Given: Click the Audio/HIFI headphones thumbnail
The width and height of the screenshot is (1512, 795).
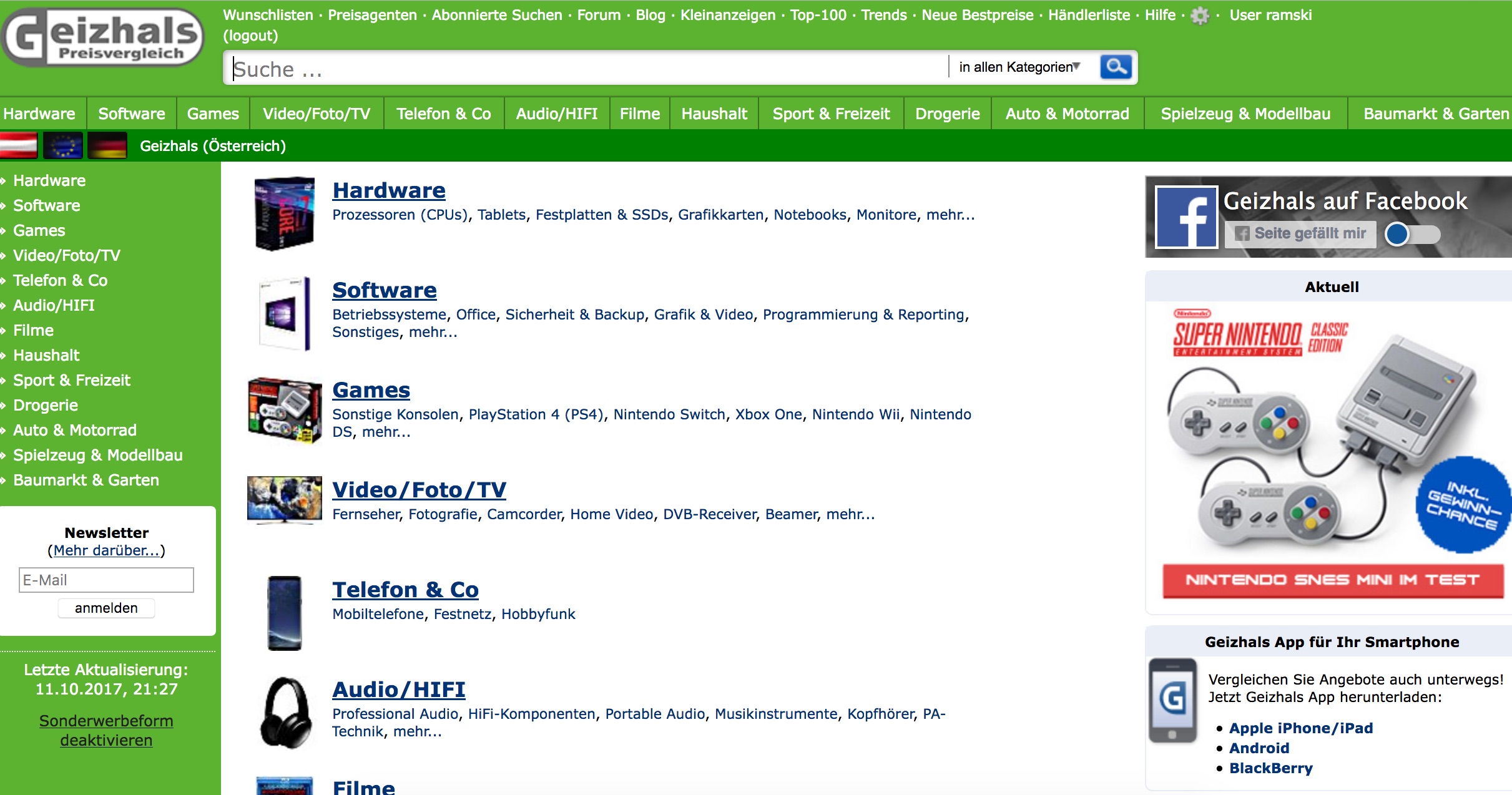Looking at the screenshot, I should [285, 713].
